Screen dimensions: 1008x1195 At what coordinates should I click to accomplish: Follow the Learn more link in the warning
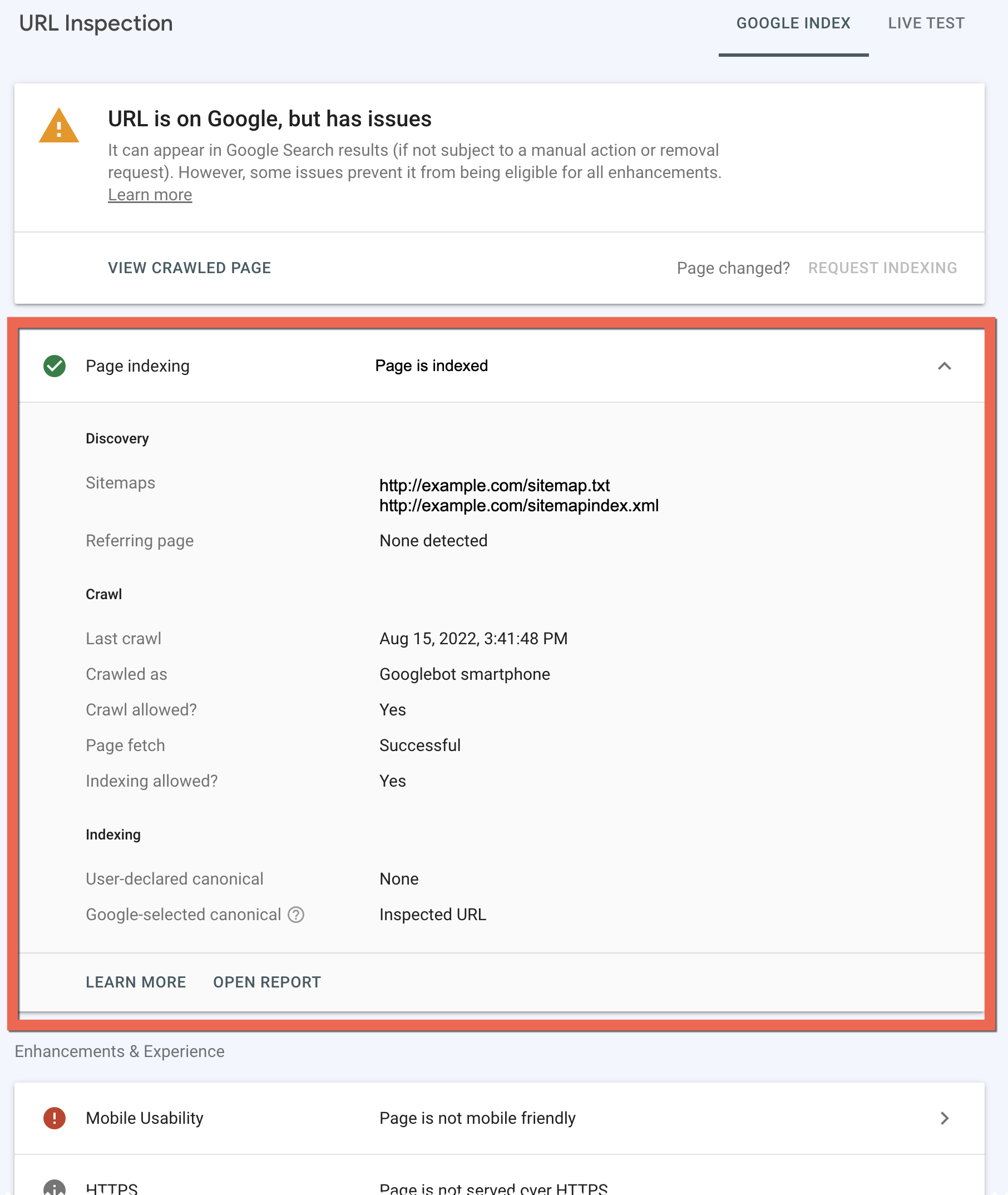tap(150, 195)
